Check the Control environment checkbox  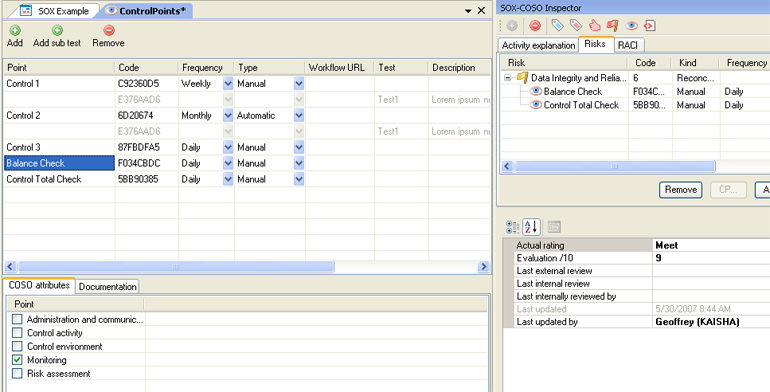click(17, 346)
